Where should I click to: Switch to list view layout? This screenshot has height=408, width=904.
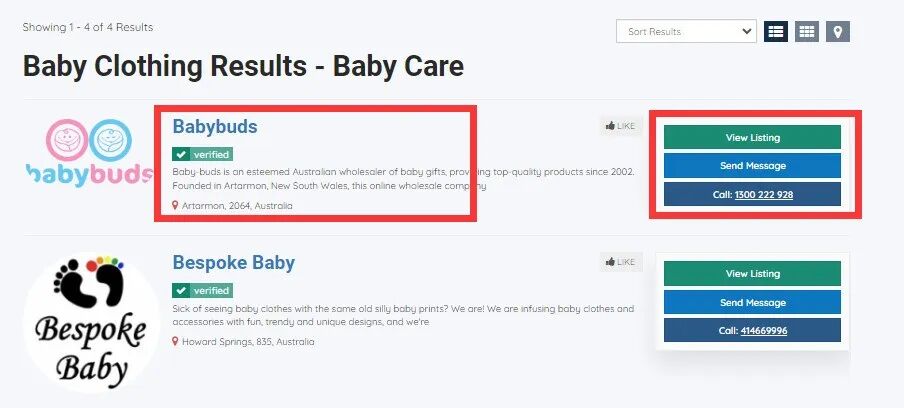point(776,31)
